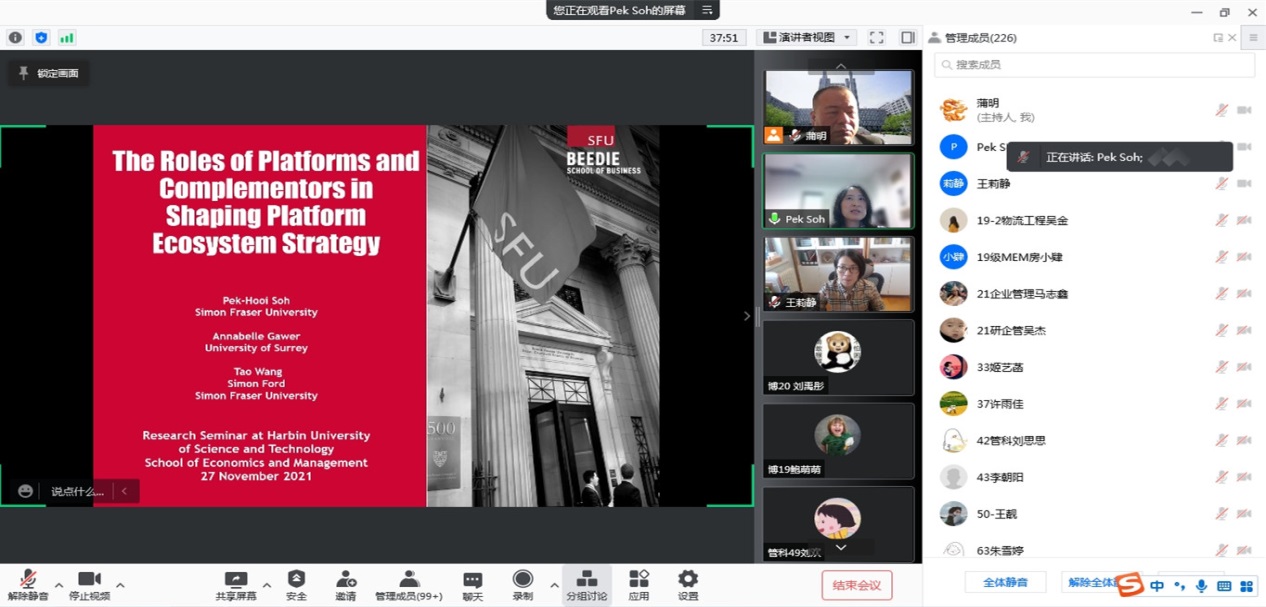Image resolution: width=1266 pixels, height=607 pixels.
Task: Open 分组讨论 breakout rooms
Action: pyautogui.click(x=587, y=585)
